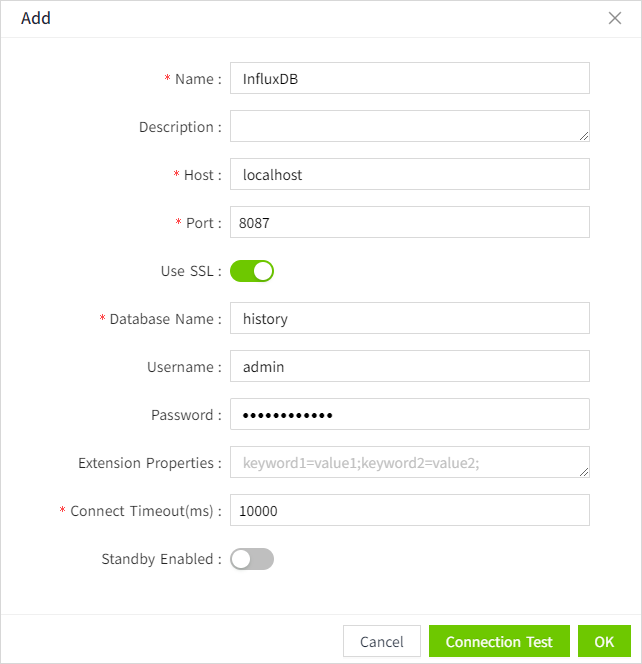Screen dimensions: 642x664
Task: Click the Name input field containing InfluxDB
Action: click(409, 78)
